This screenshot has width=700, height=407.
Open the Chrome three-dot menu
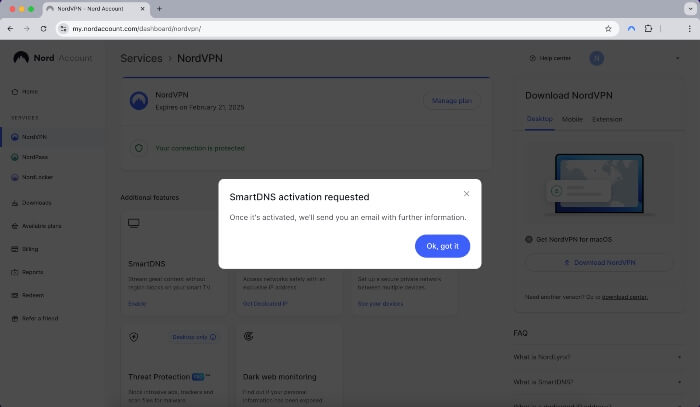click(x=689, y=29)
